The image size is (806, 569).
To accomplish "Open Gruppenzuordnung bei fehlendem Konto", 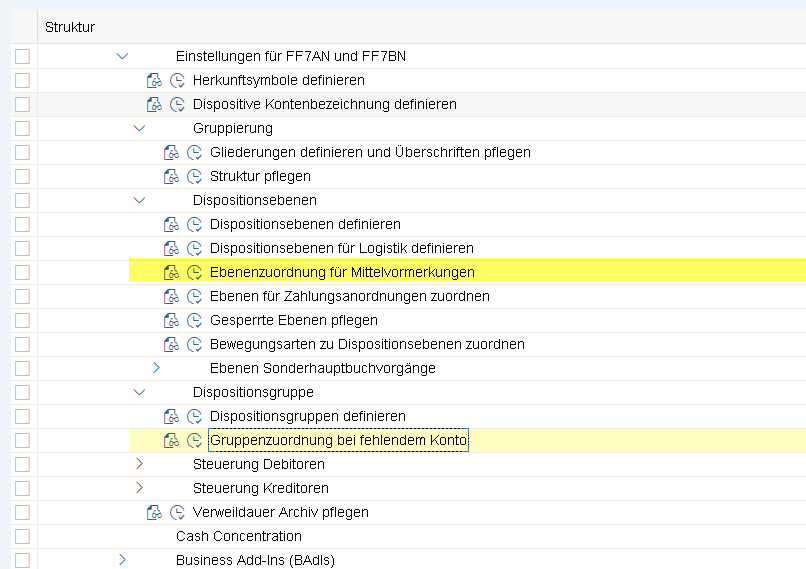I will pyautogui.click(x=338, y=440).
